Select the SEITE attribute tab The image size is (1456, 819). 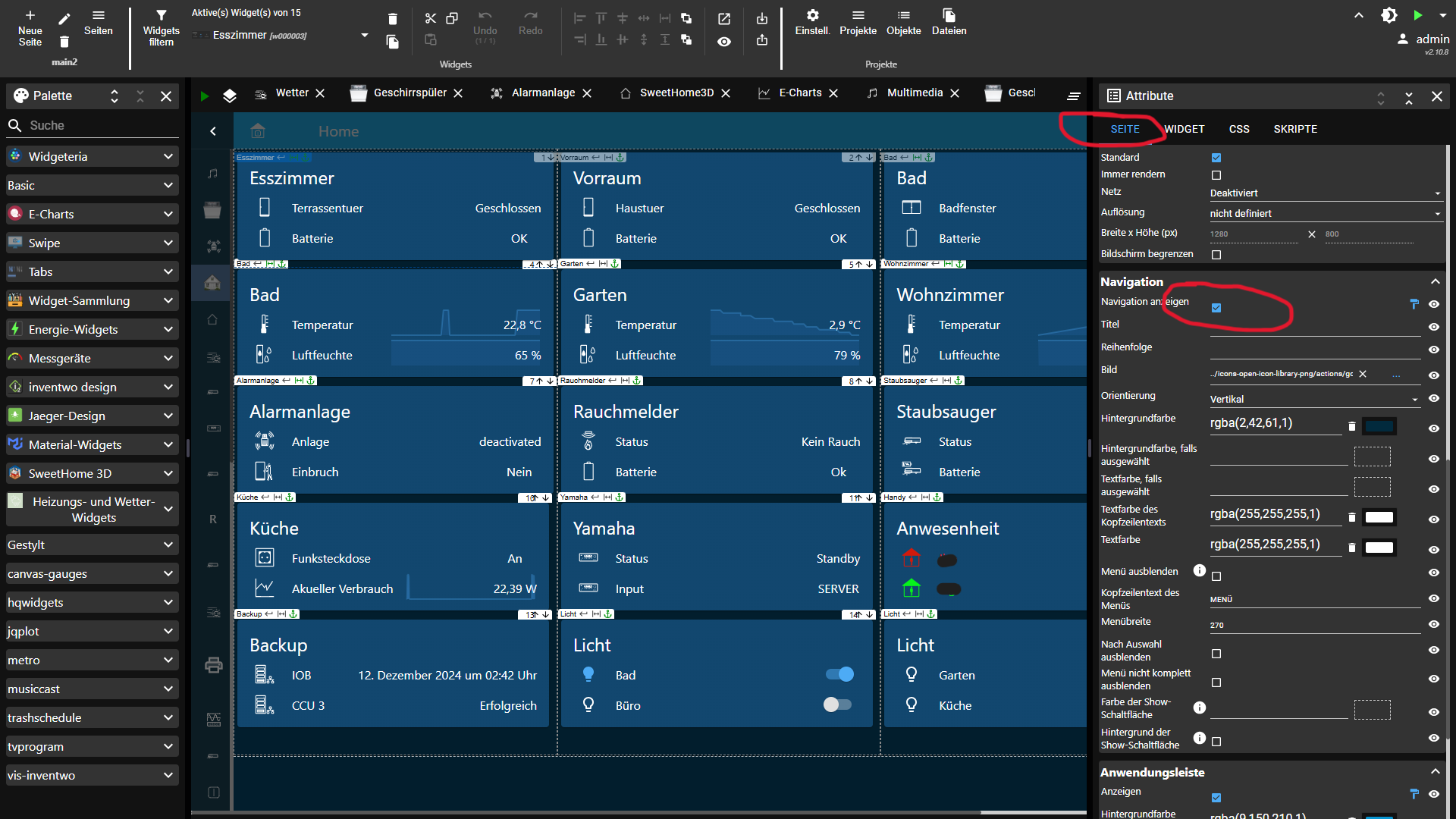1125,130
